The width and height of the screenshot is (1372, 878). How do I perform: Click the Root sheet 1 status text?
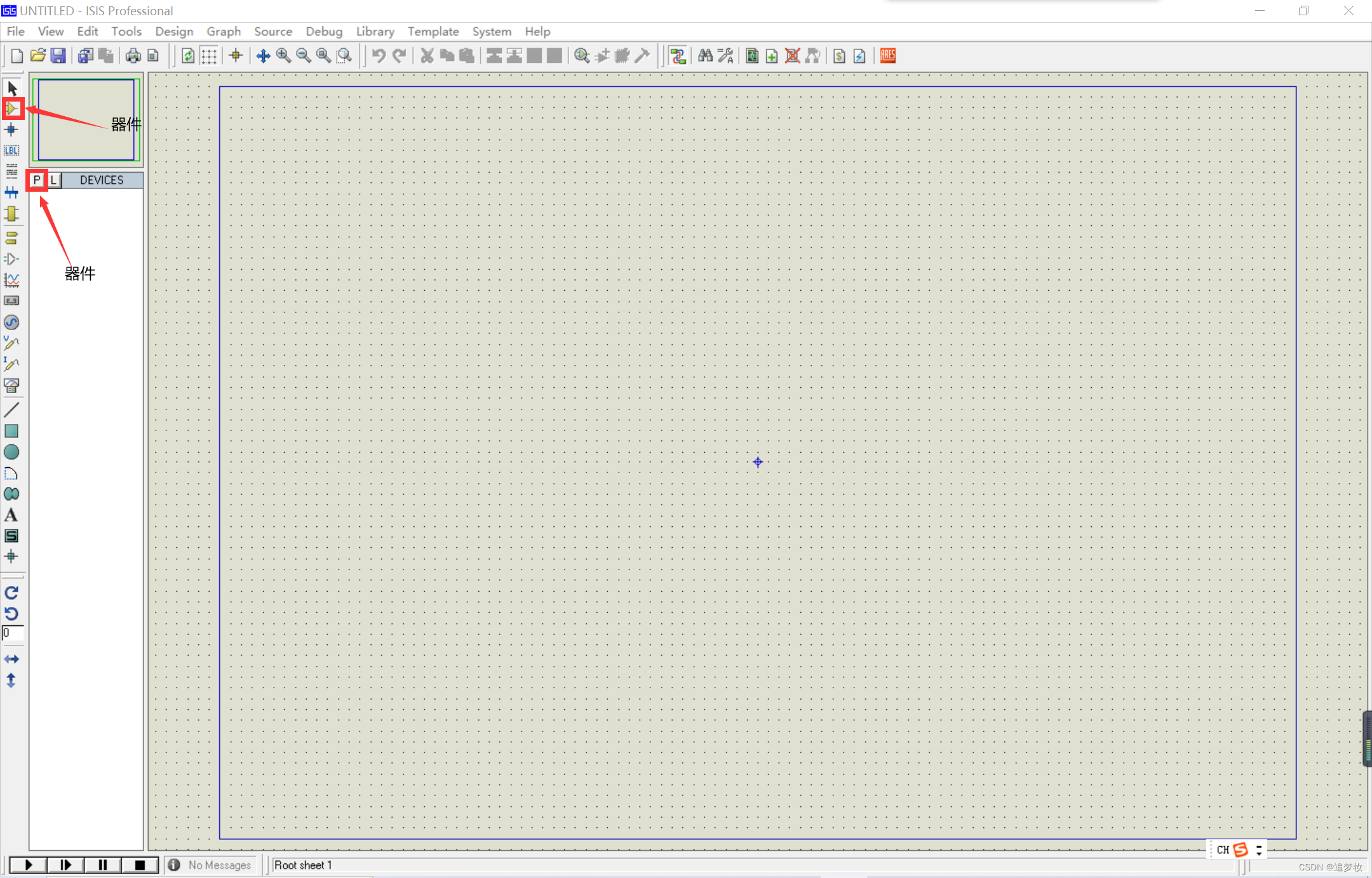[303, 865]
